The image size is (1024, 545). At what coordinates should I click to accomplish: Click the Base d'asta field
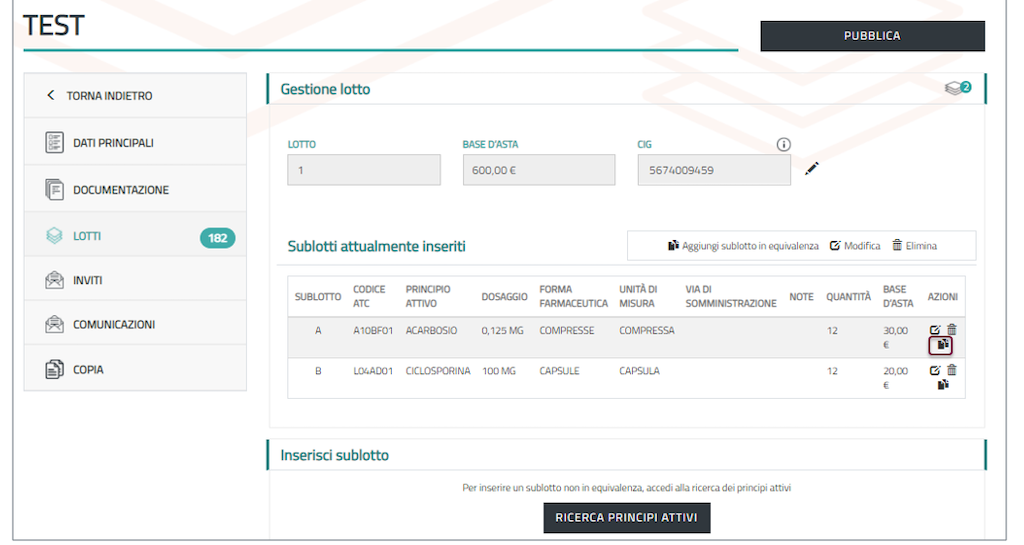[538, 170]
